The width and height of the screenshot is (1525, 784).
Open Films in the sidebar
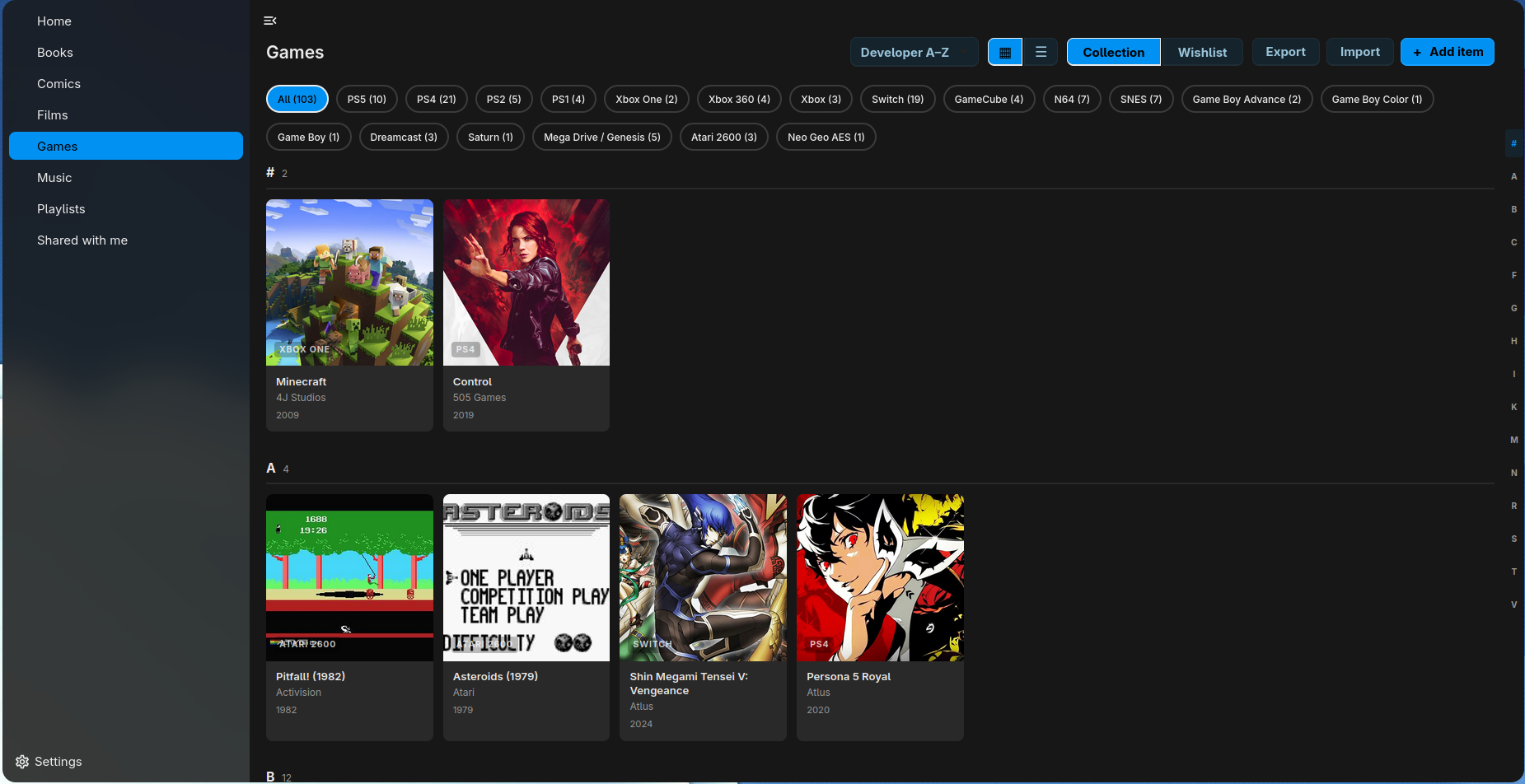point(126,115)
